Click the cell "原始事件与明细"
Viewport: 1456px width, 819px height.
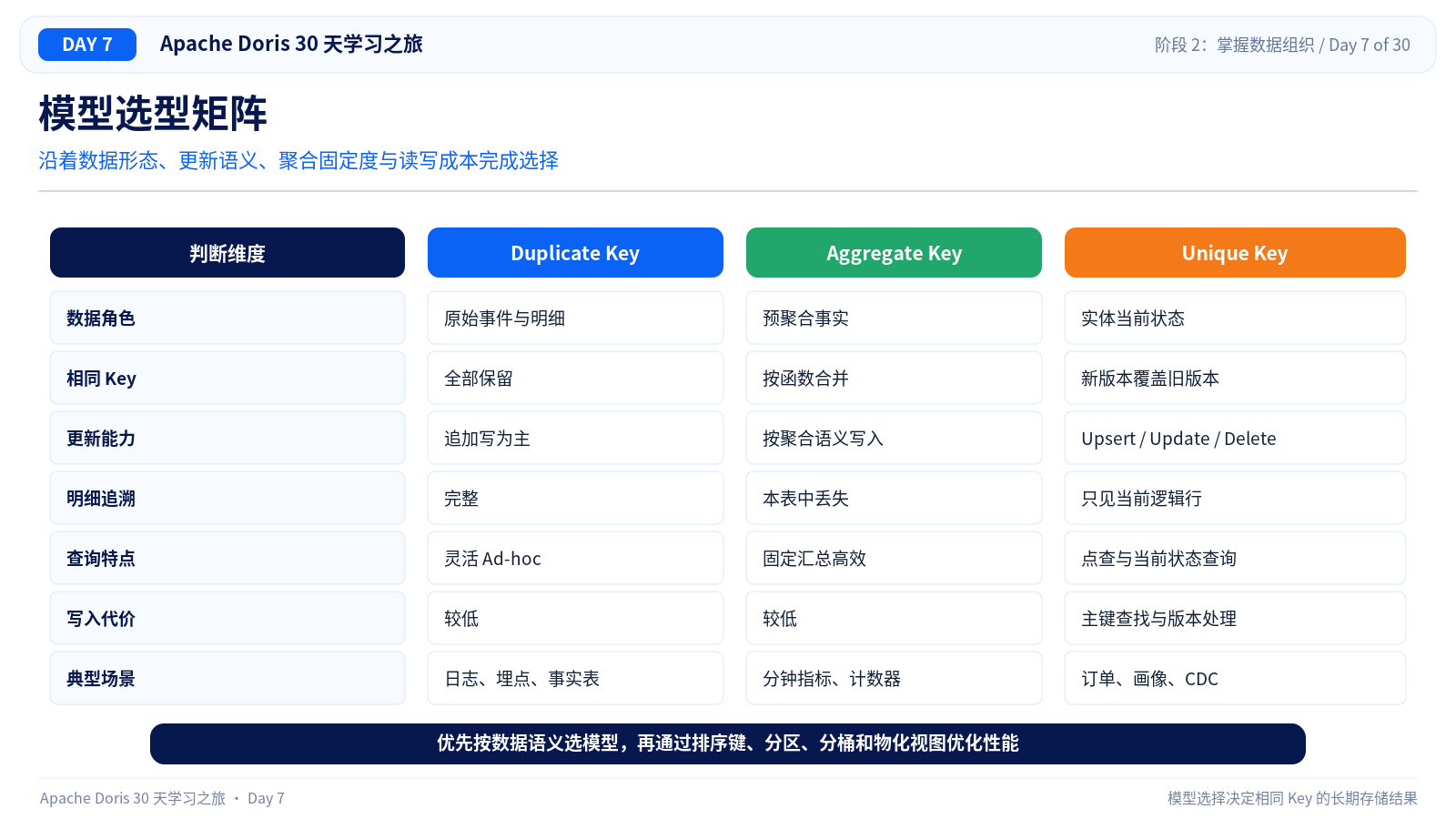pos(575,318)
